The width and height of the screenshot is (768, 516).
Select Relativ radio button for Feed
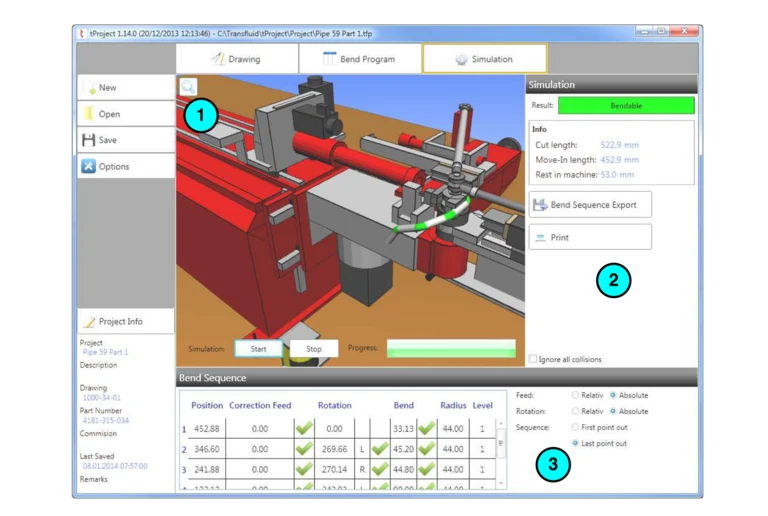point(575,396)
